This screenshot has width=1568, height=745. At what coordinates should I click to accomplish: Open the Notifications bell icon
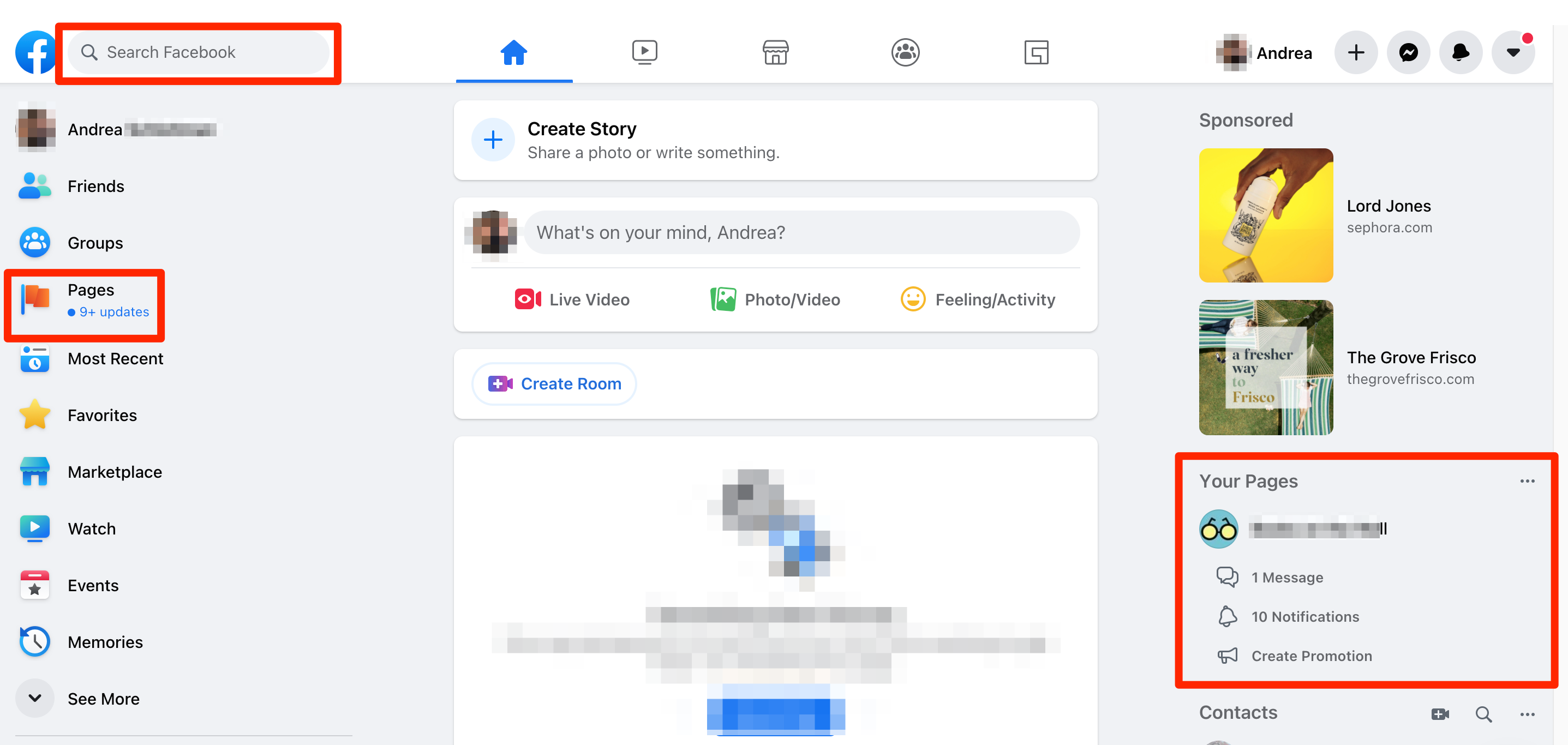(x=1461, y=52)
